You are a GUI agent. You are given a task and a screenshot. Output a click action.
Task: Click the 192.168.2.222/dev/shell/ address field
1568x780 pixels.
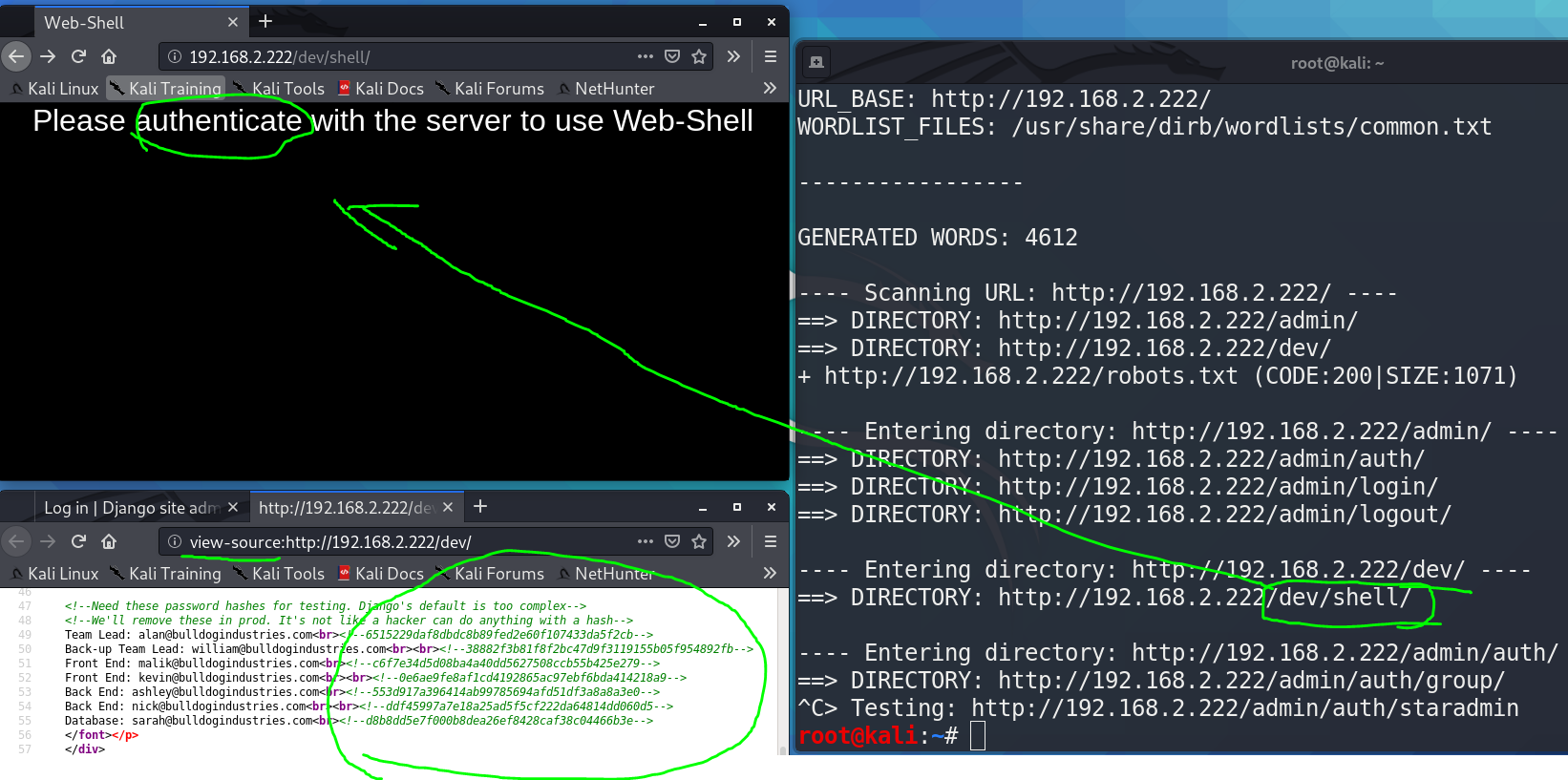pos(401,57)
